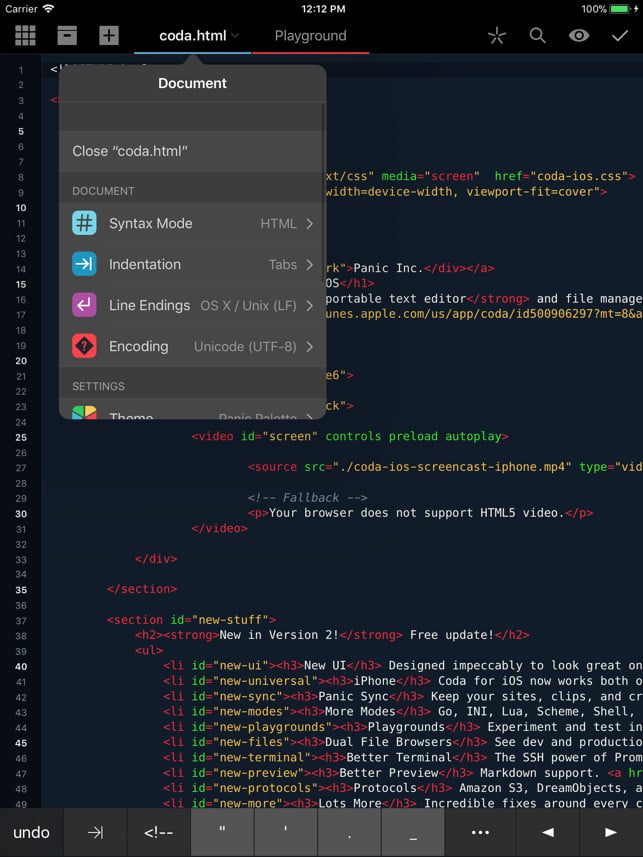This screenshot has width=643, height=857.
Task: Tap the red Encoding icon
Action: [84, 346]
